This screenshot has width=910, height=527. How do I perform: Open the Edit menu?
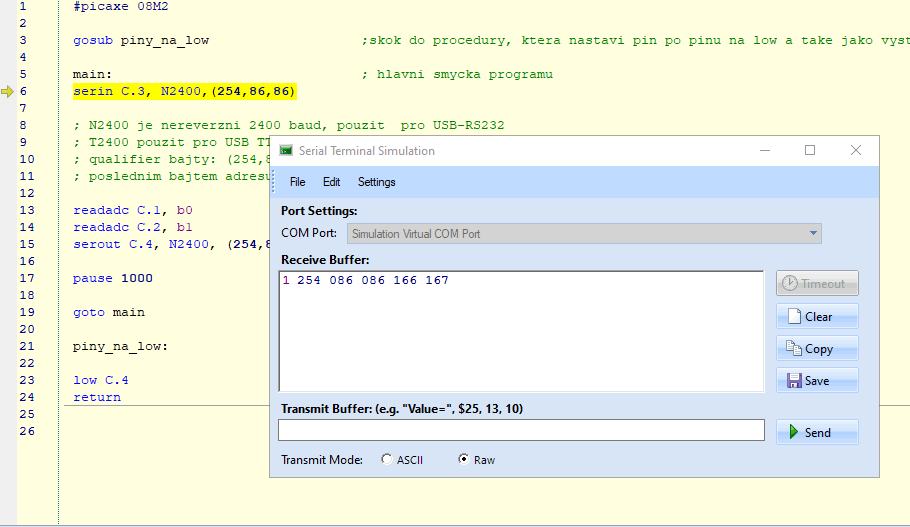pyautogui.click(x=331, y=182)
